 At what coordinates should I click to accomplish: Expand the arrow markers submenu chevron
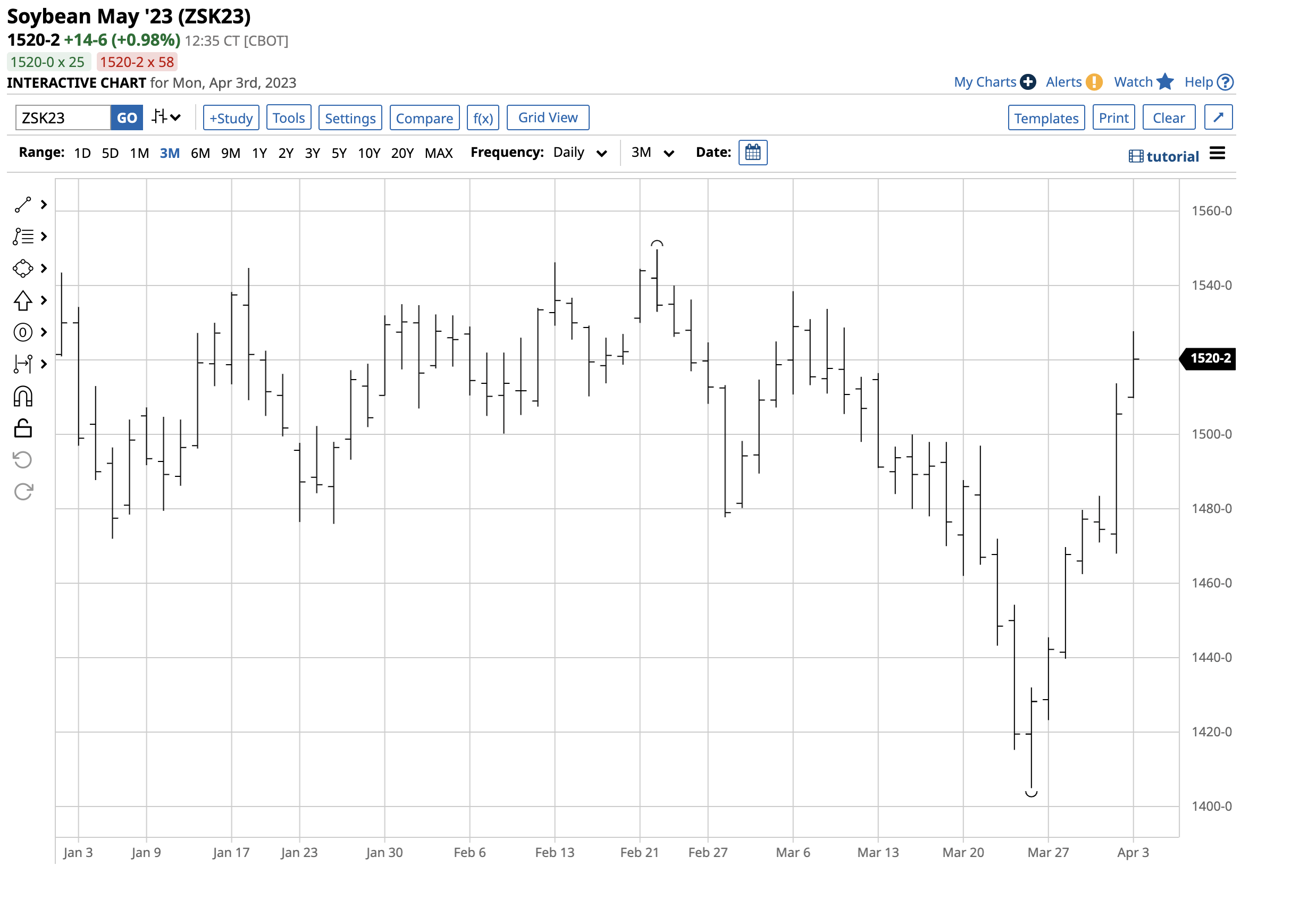(44, 300)
